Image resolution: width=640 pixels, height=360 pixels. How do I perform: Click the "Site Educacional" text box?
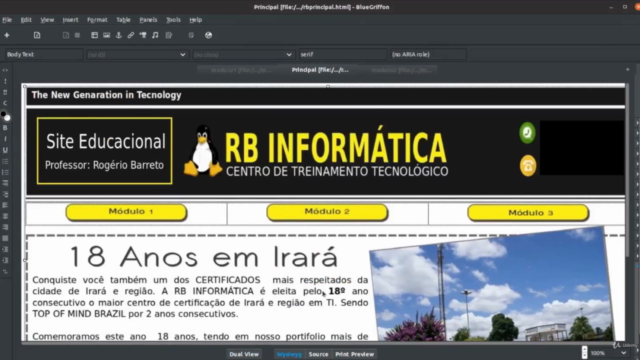(104, 151)
